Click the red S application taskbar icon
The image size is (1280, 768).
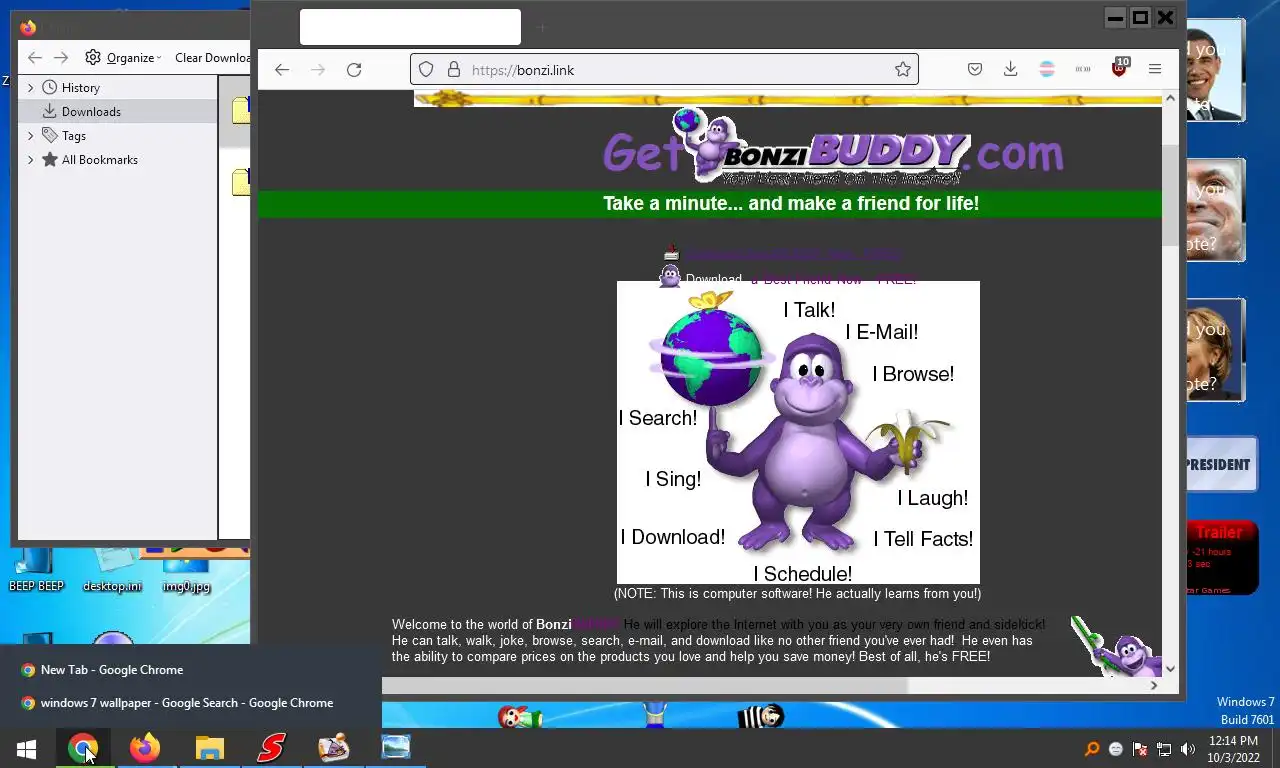(271, 748)
